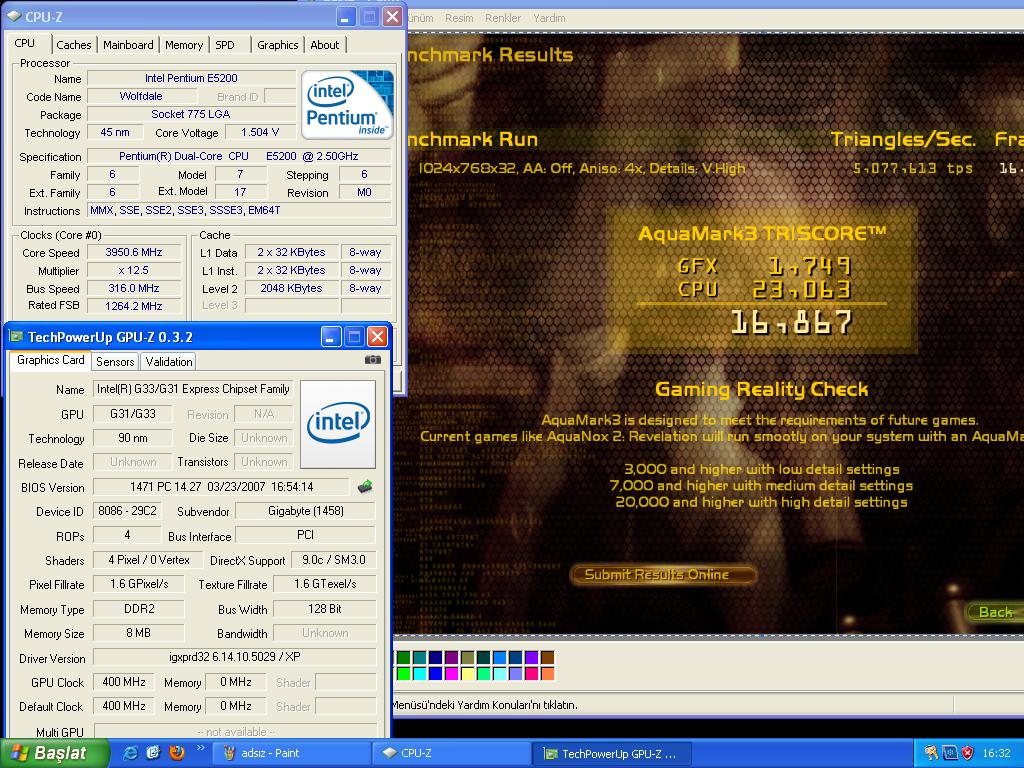Select the pale yellow palette swatch
Screen dimensions: 1024x768
[468, 673]
